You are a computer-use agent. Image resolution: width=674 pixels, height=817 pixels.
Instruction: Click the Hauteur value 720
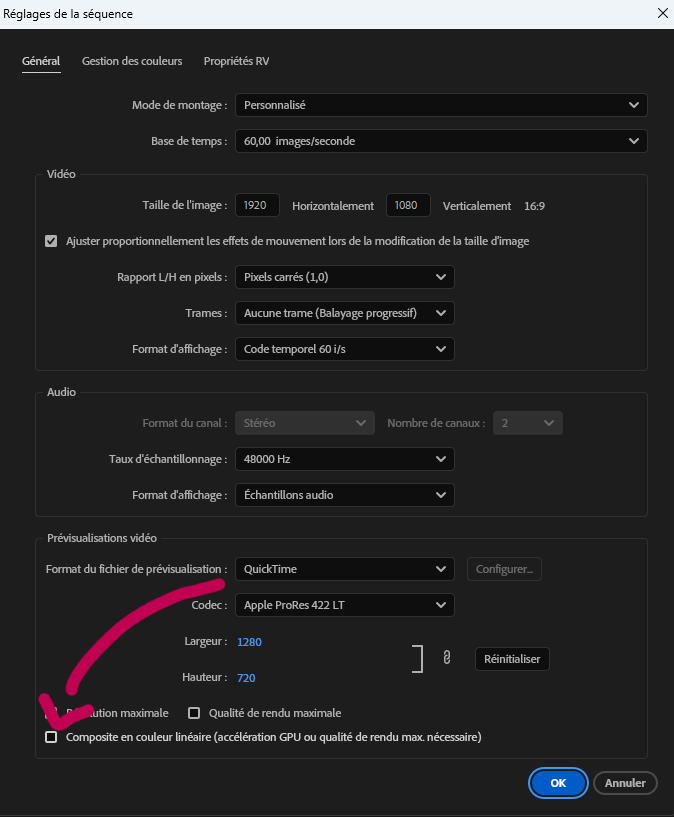(246, 678)
